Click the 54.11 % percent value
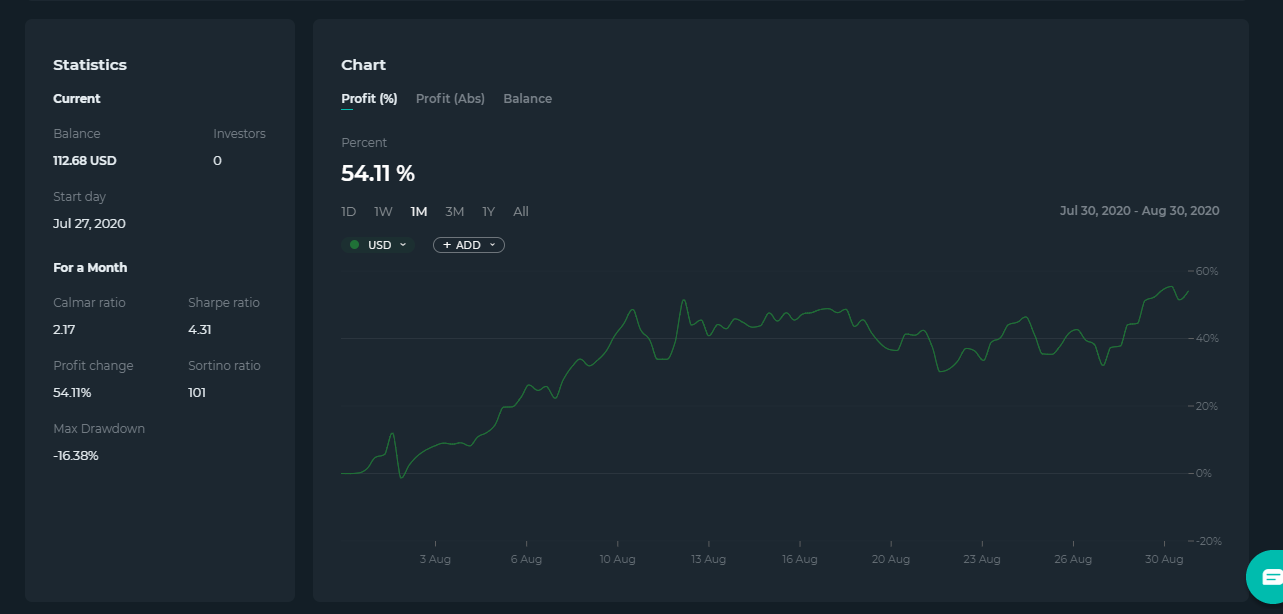Viewport: 1283px width, 614px height. (x=378, y=174)
